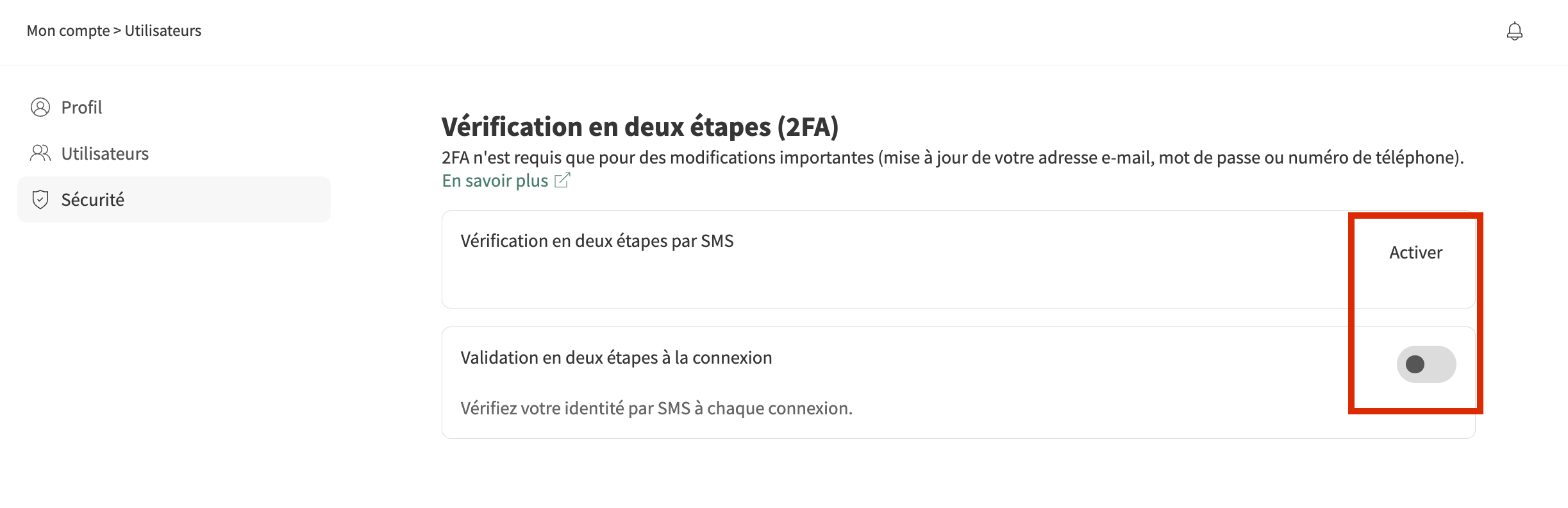Toggle Validation en deux étapes à la connexion
The height and width of the screenshot is (508, 1568).
(x=1426, y=364)
